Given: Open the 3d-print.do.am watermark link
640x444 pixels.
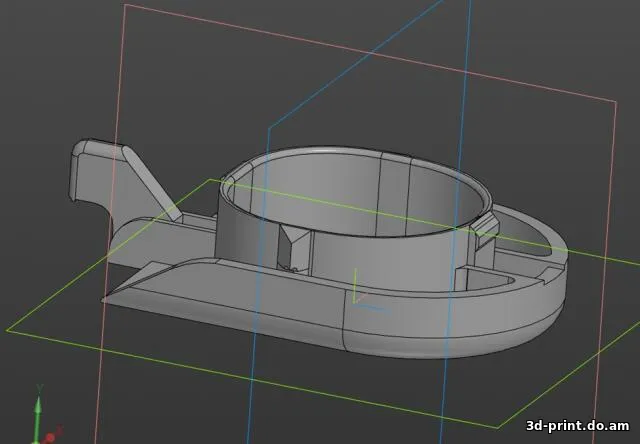Looking at the screenshot, I should click(x=579, y=425).
